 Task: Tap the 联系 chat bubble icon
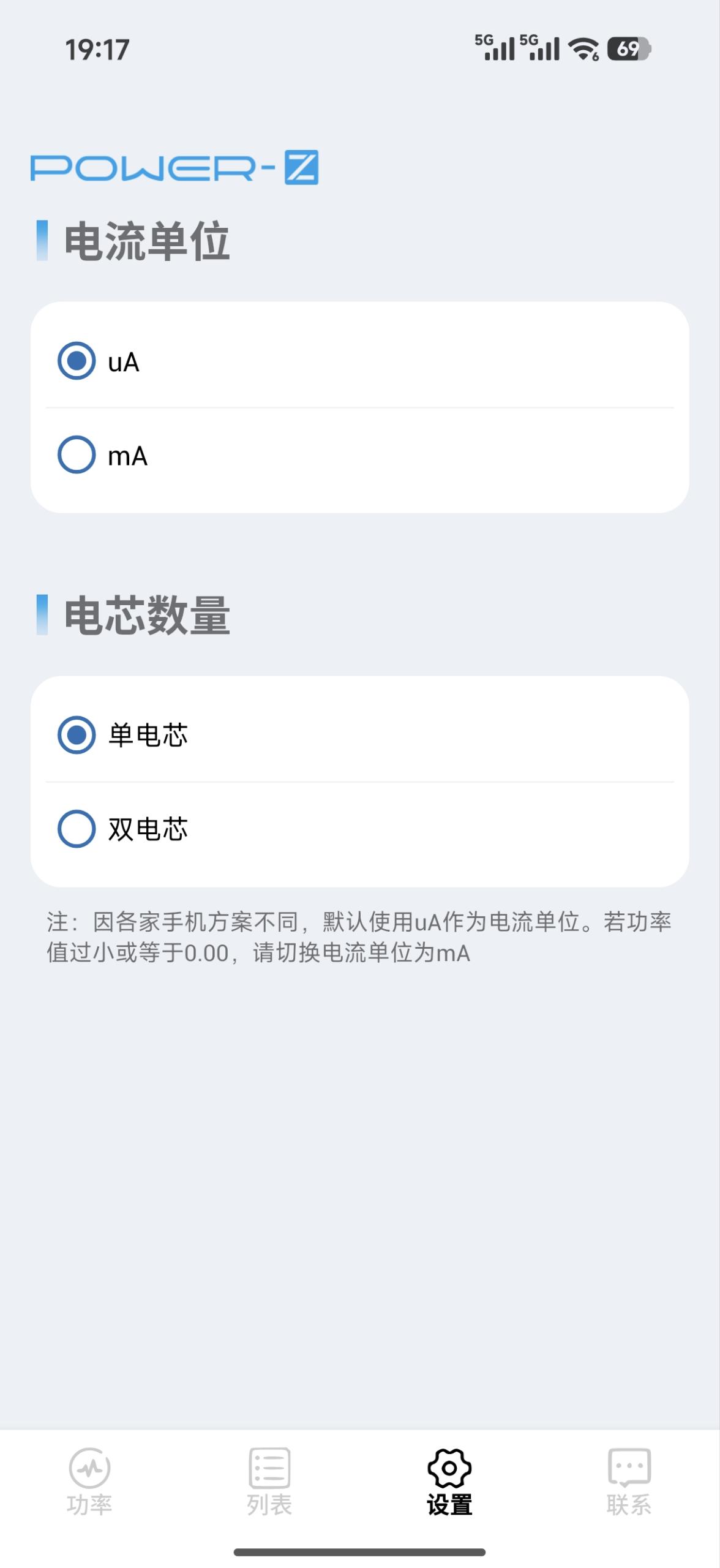click(x=629, y=1468)
